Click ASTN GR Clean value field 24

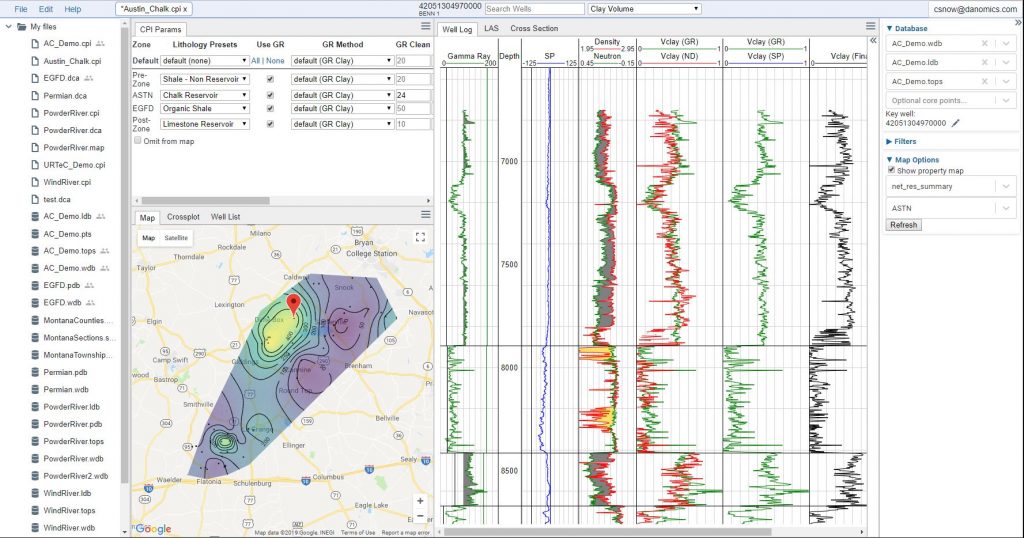(x=413, y=95)
